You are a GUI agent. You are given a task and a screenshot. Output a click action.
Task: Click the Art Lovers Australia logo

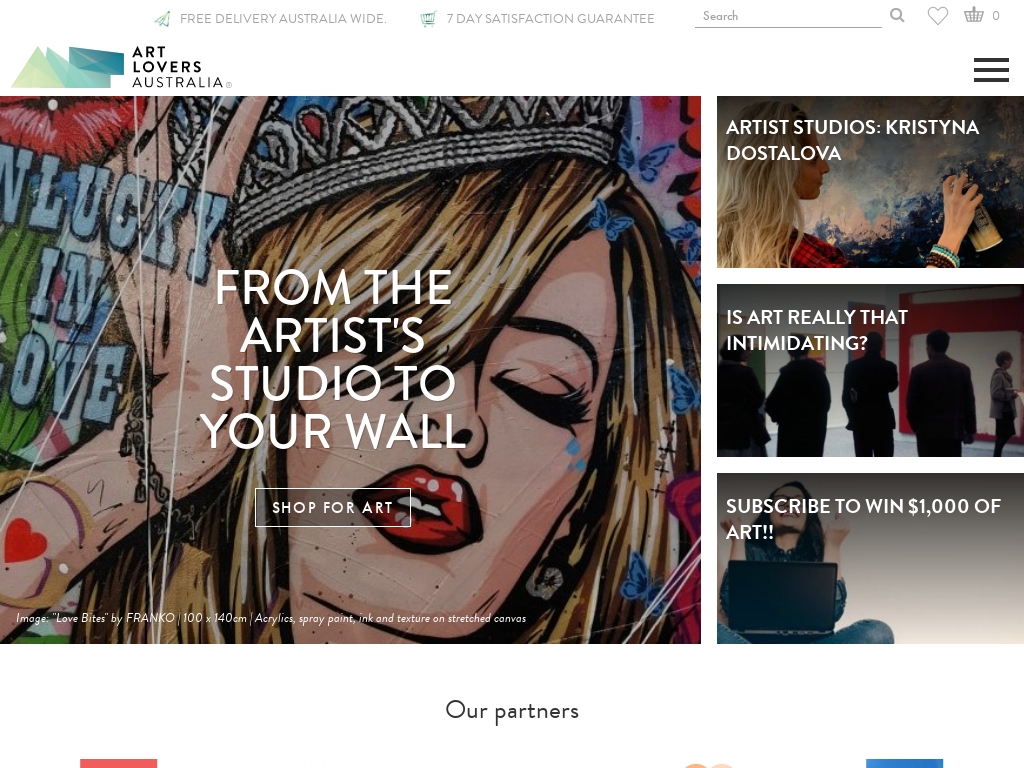(121, 67)
